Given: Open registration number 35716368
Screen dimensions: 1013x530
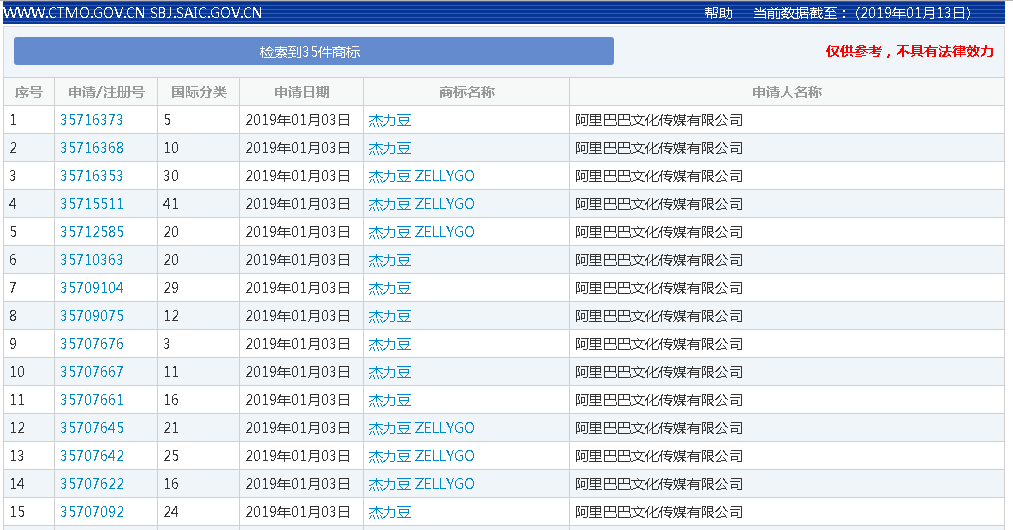Looking at the screenshot, I should click(x=92, y=148).
